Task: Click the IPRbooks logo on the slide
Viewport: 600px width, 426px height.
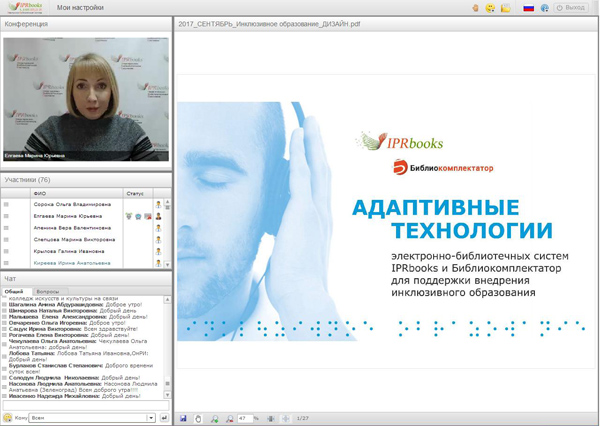Action: (x=399, y=141)
